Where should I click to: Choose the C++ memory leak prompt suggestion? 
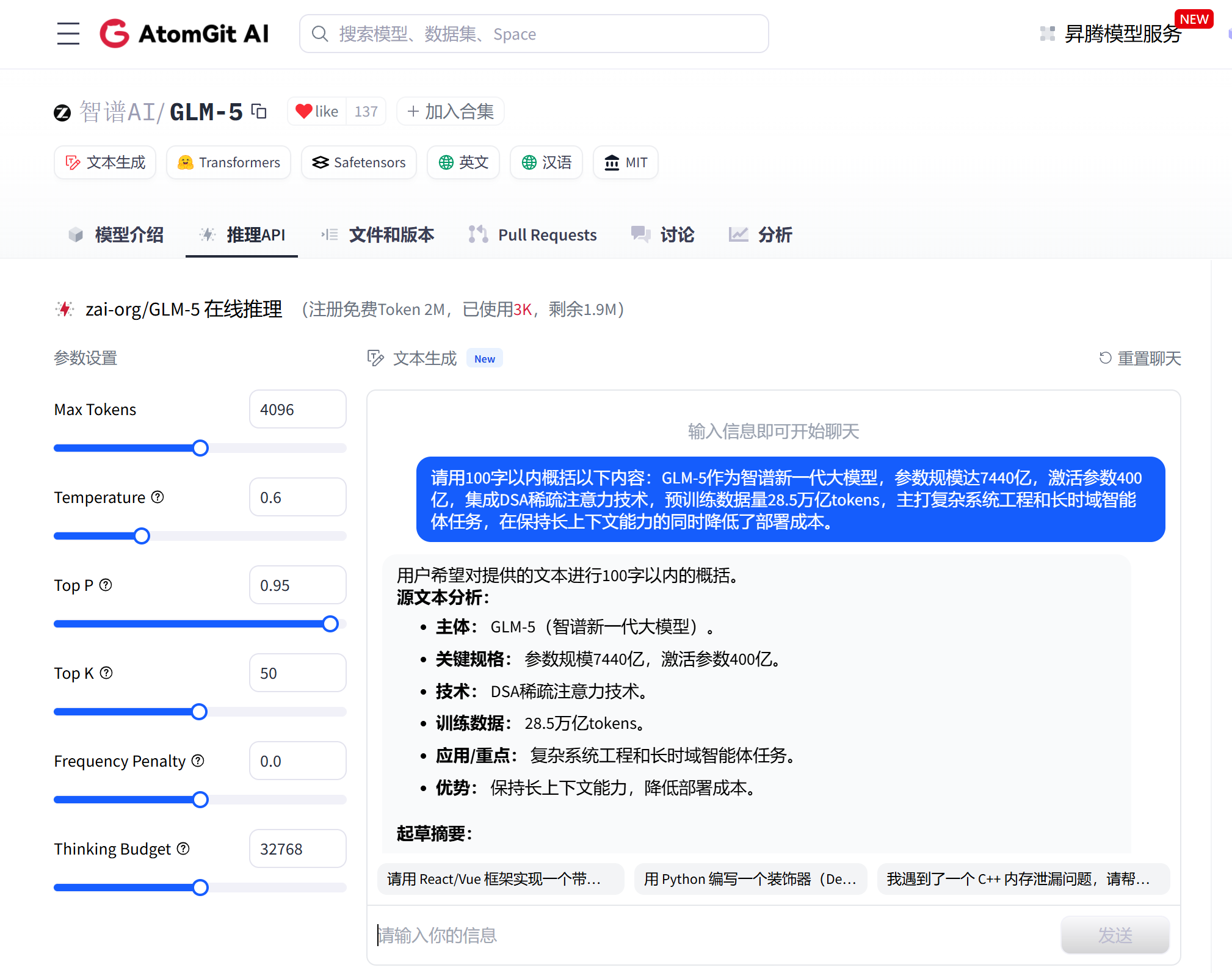(x=1023, y=879)
